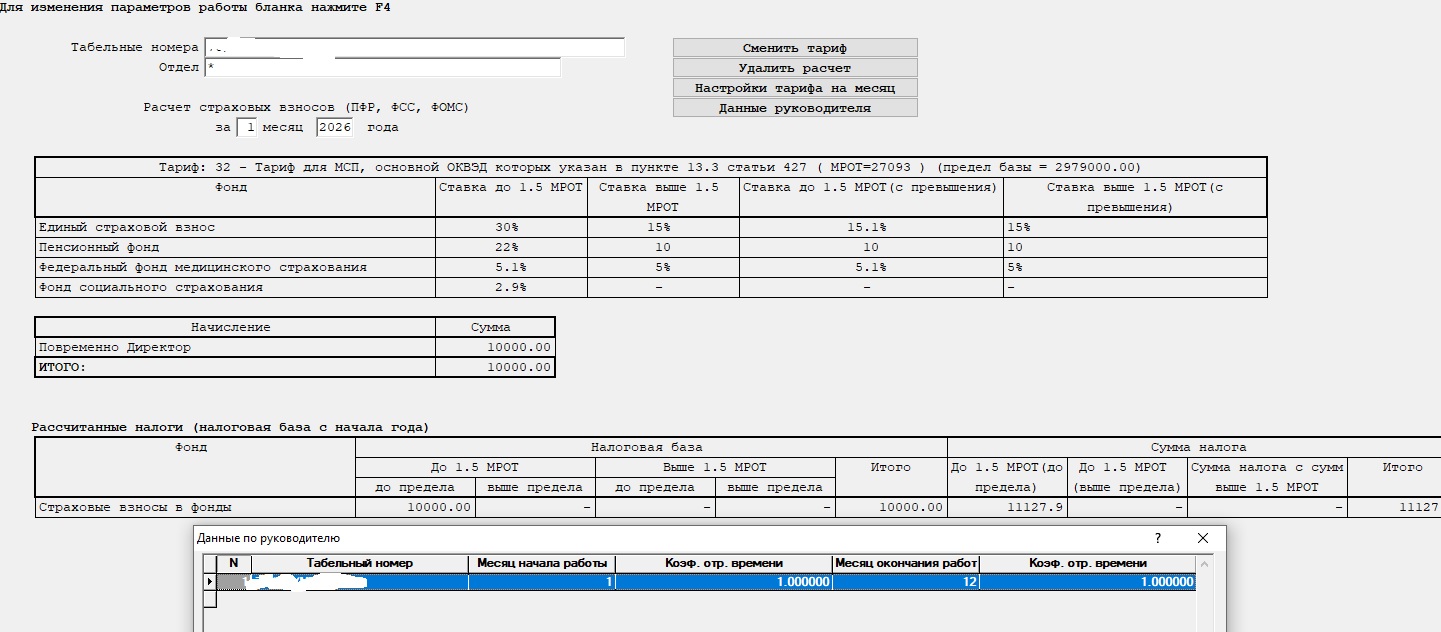Click the "Табельный номер" cell in selected row
The image size is (1441, 632).
360,581
